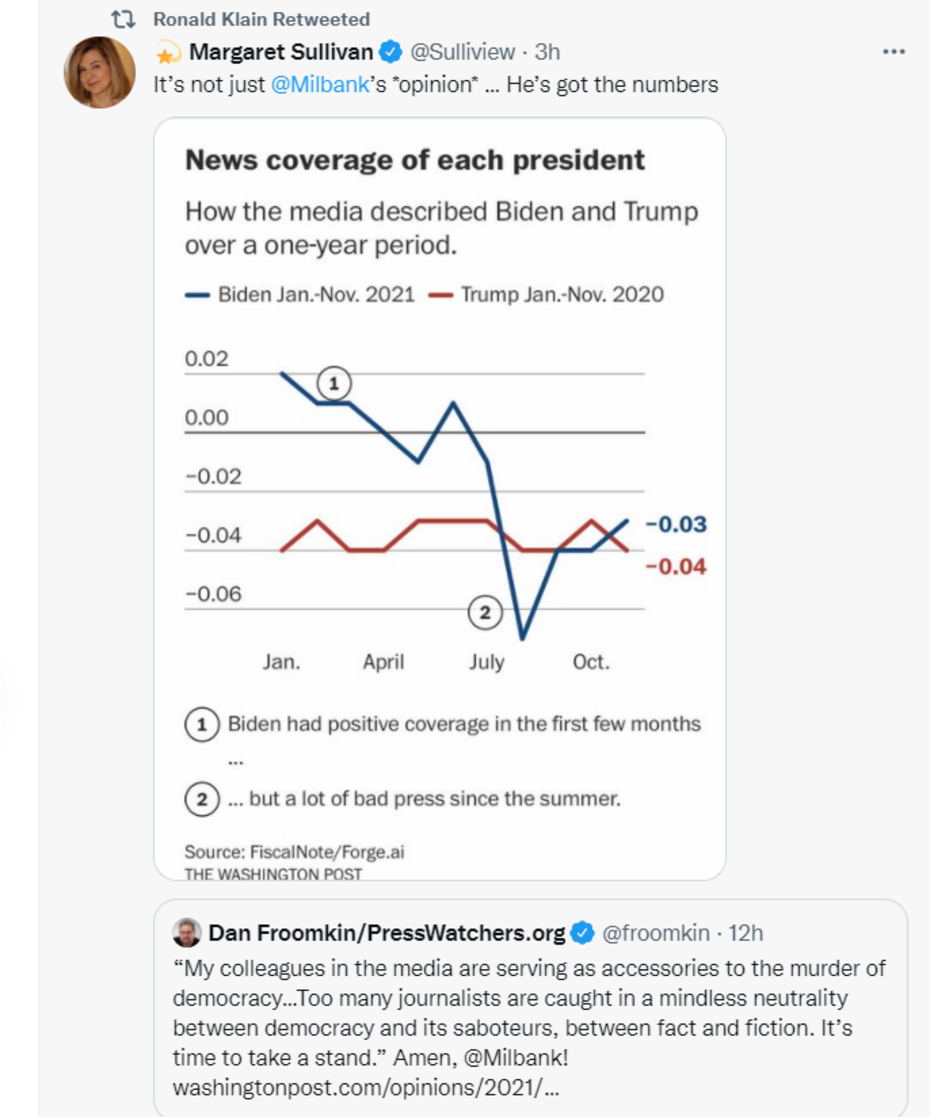Click the circled annotation 1 on chart
This screenshot has width=930, height=1117.
[335, 382]
